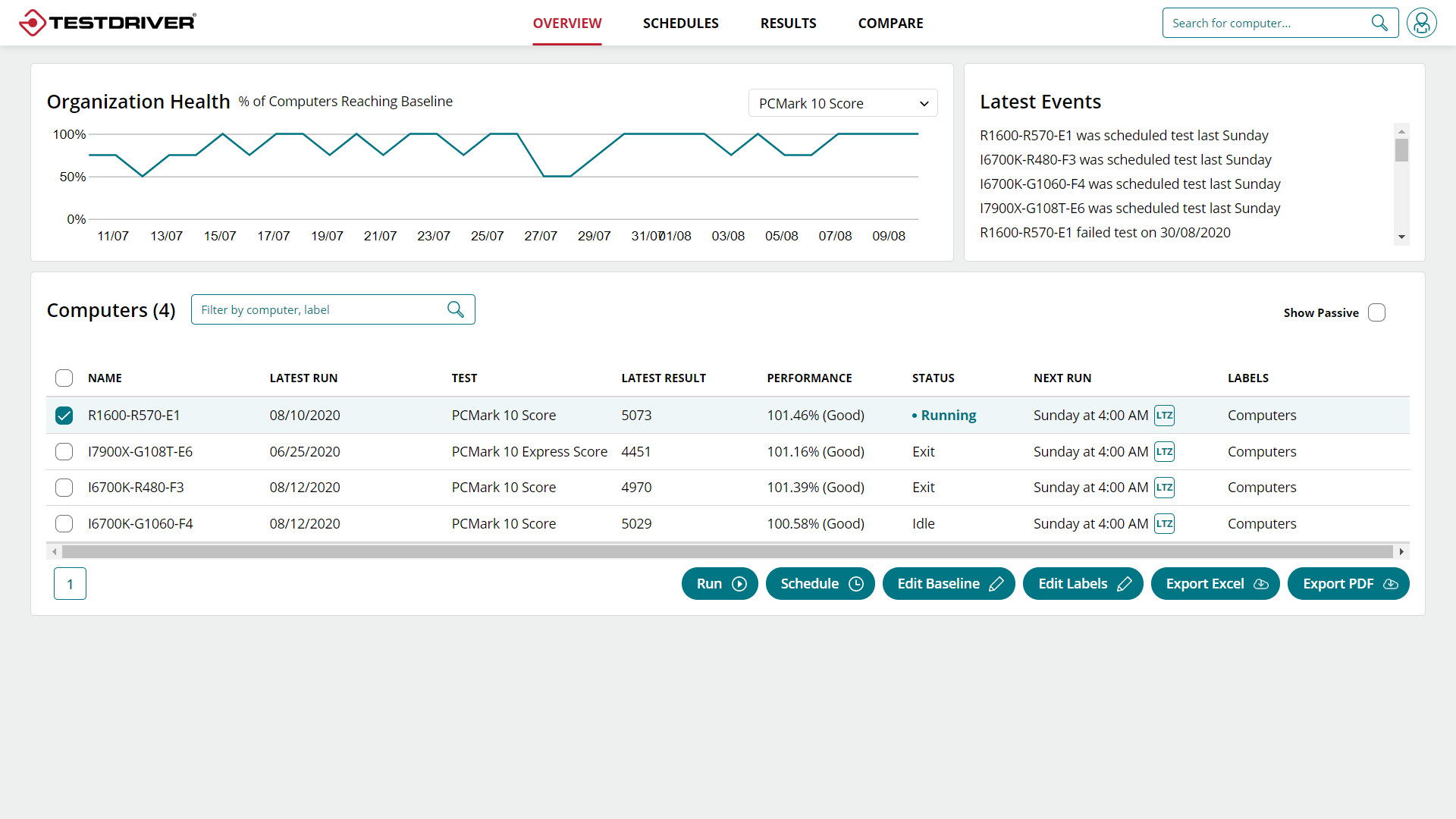
Task: Click the Export Excel button
Action: click(x=1215, y=584)
